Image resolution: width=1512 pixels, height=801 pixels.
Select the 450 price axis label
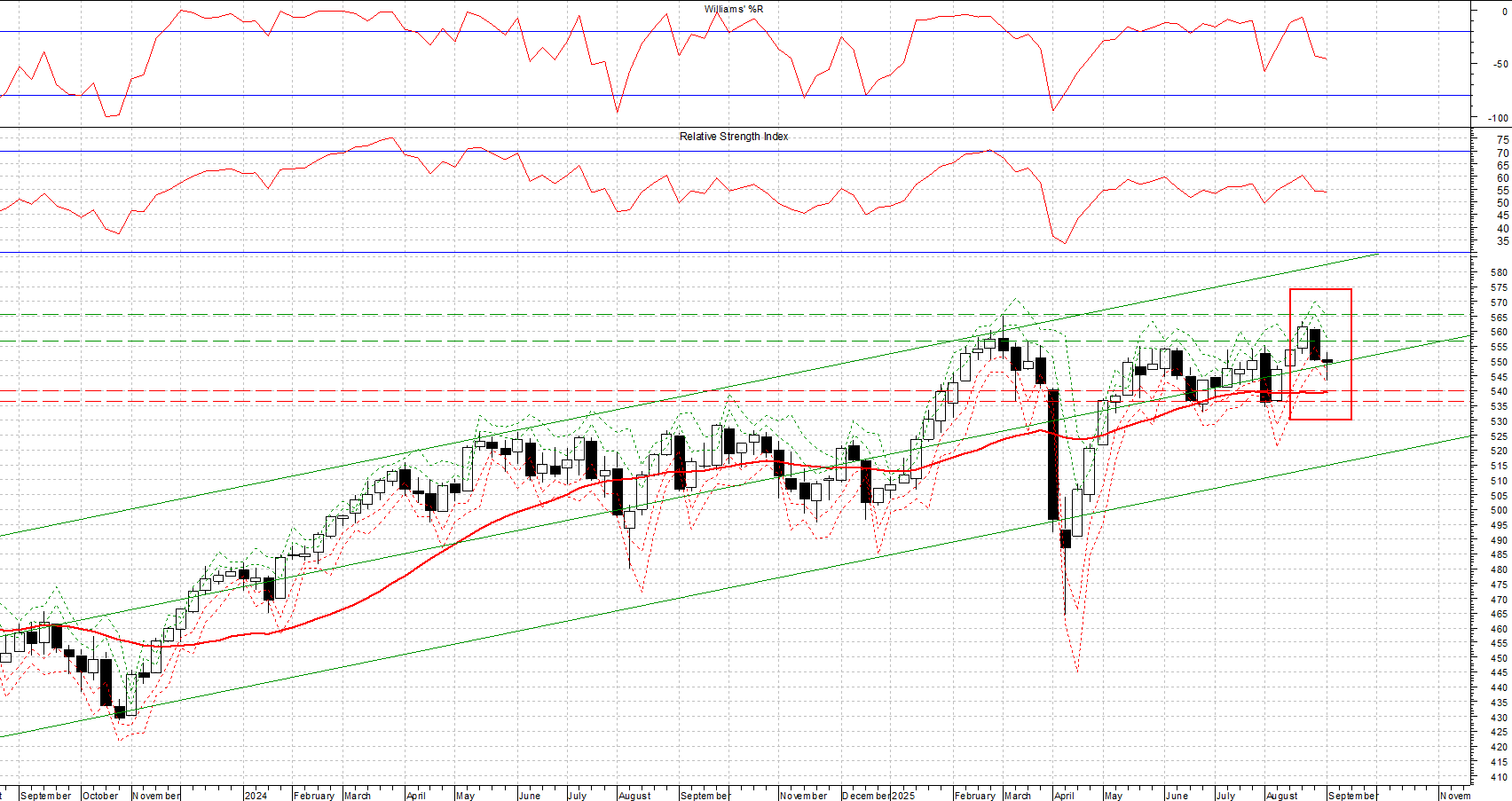pos(1500,658)
